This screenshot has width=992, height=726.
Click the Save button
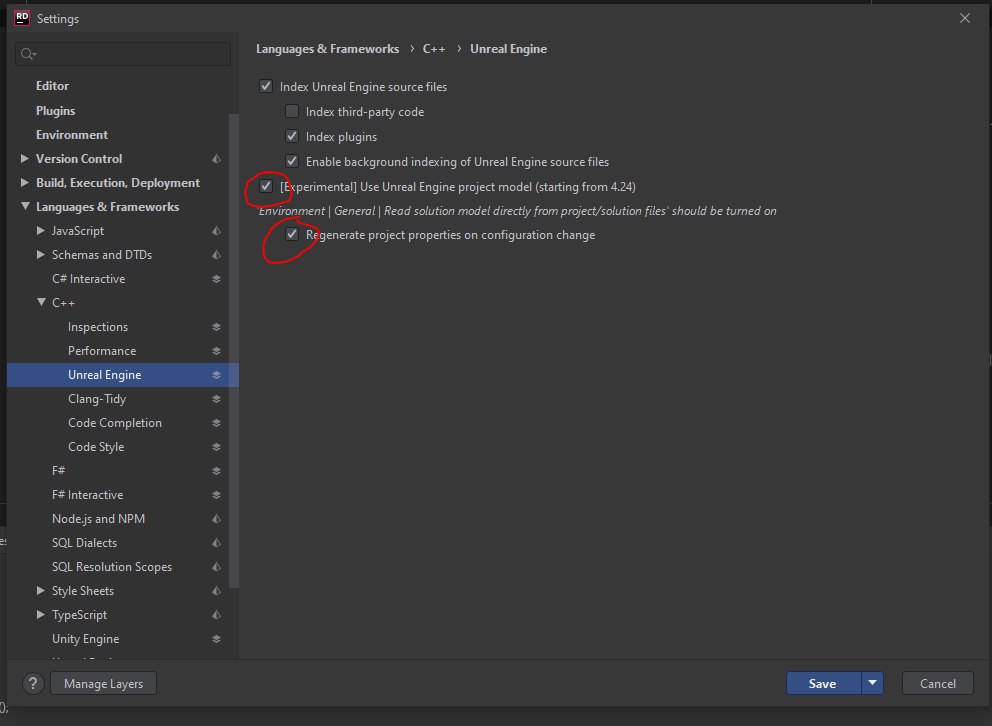click(x=823, y=683)
